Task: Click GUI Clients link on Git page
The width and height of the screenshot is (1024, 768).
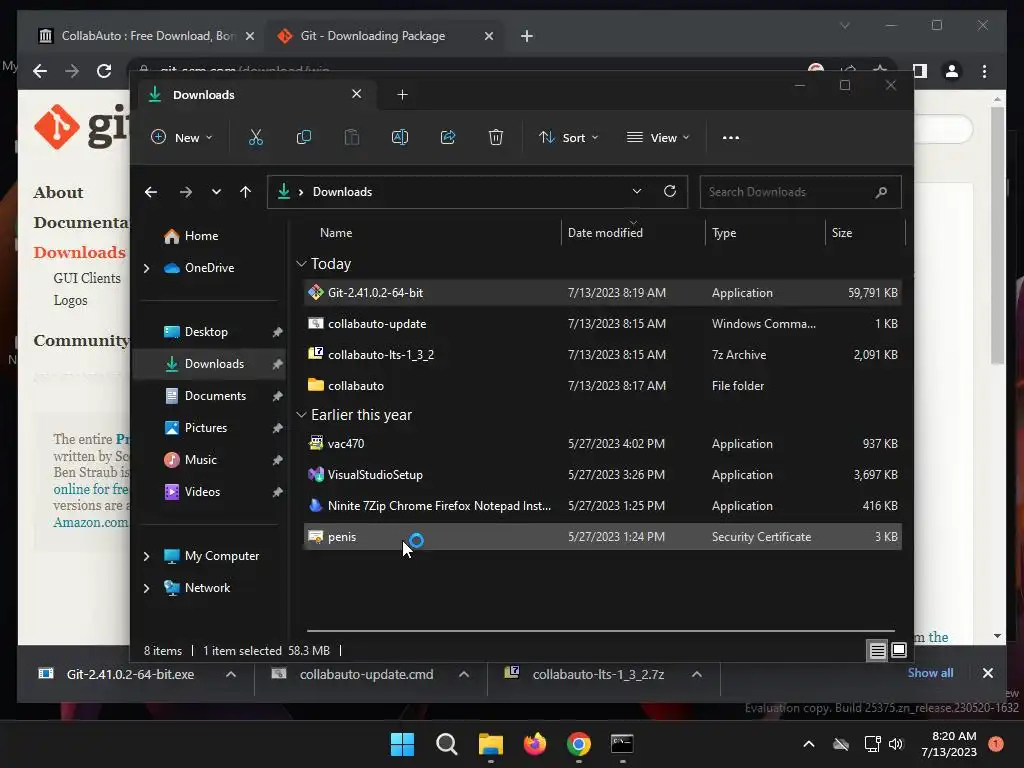Action: (x=87, y=278)
